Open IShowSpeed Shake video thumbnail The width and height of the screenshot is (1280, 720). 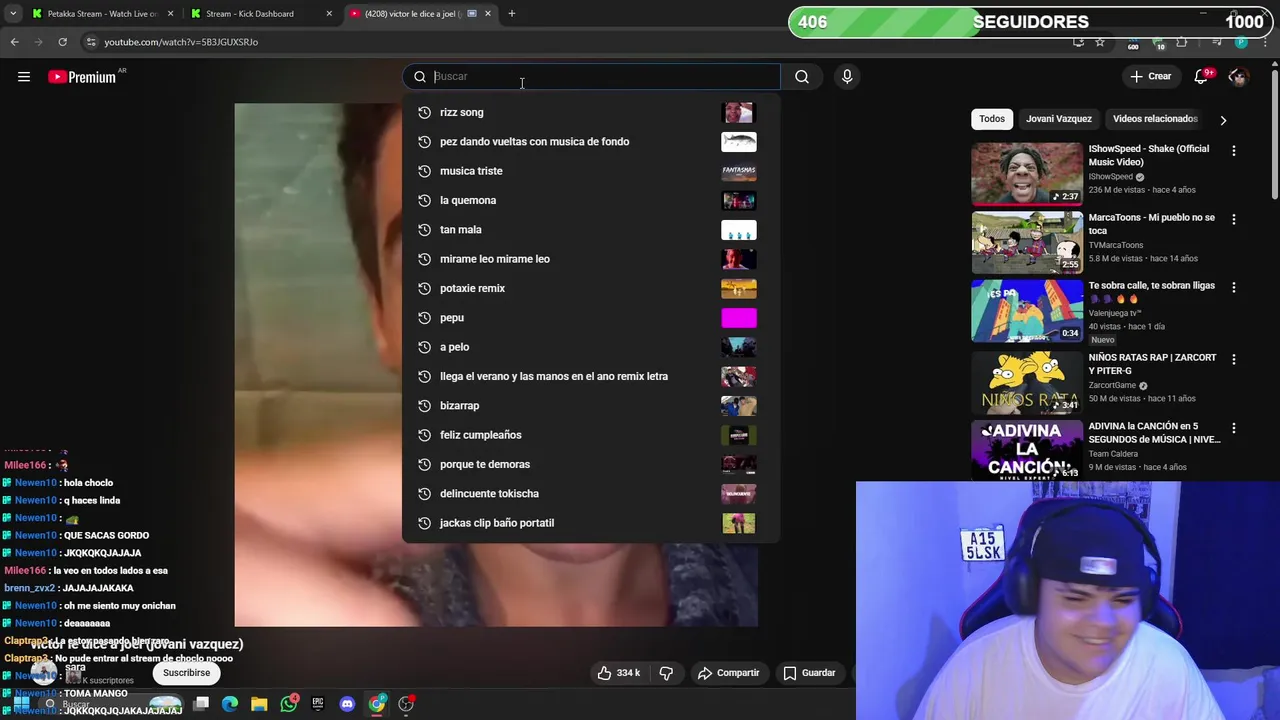pyautogui.click(x=1027, y=174)
